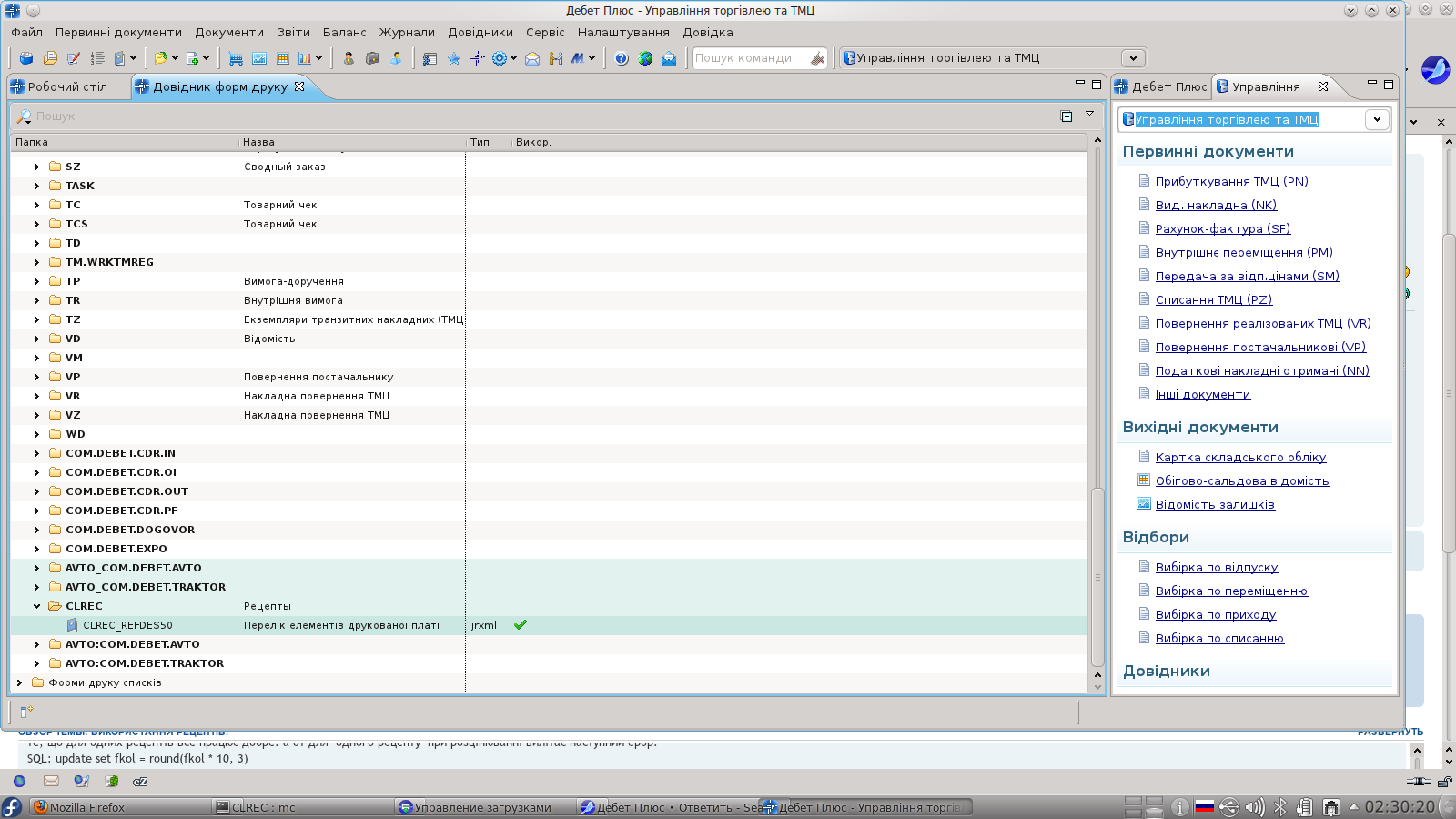1456x819 pixels.
Task: Select the CLREC_REFDES50 form row
Action: pyautogui.click(x=548, y=625)
